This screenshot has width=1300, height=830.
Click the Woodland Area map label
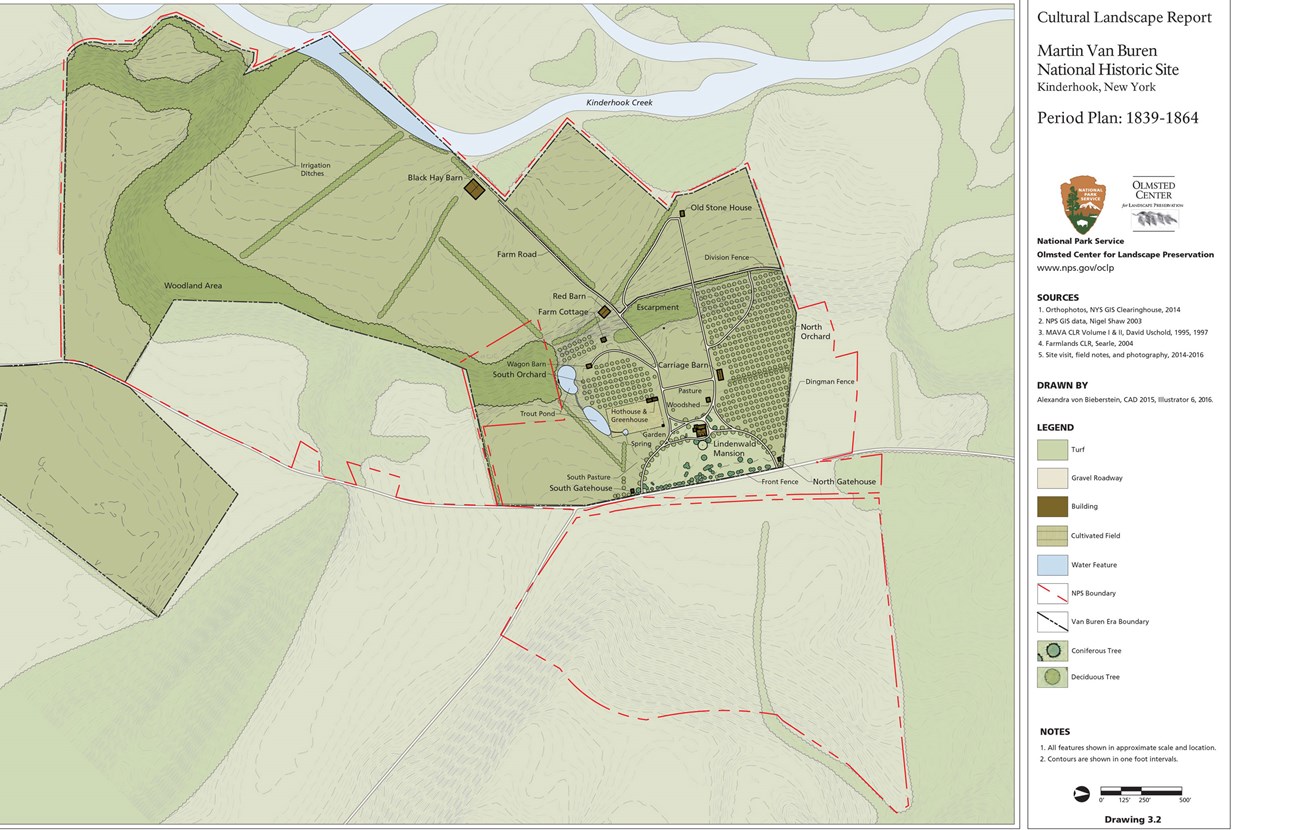pyautogui.click(x=193, y=286)
